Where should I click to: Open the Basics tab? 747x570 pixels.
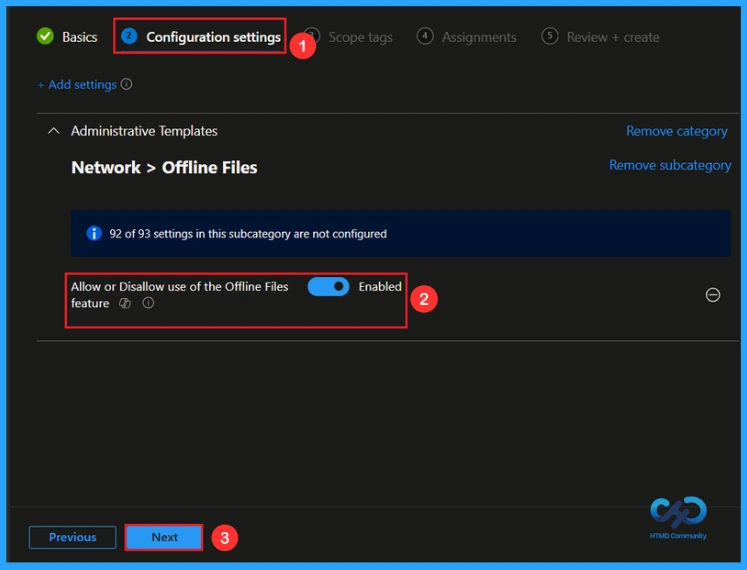click(80, 37)
